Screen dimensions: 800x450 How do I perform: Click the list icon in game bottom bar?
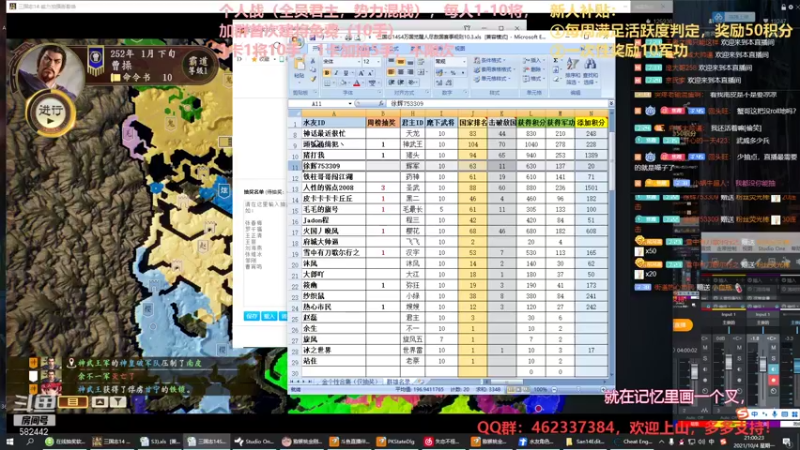[72, 402]
